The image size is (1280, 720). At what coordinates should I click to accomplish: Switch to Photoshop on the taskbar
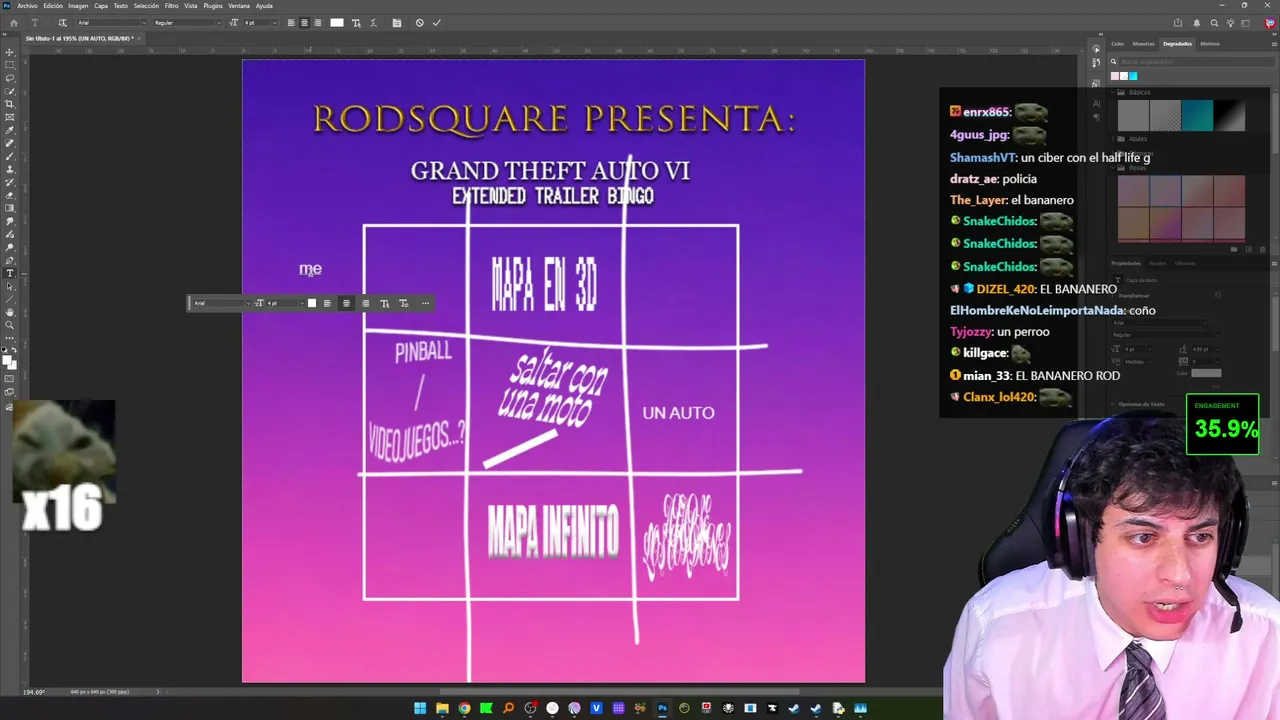click(x=662, y=709)
